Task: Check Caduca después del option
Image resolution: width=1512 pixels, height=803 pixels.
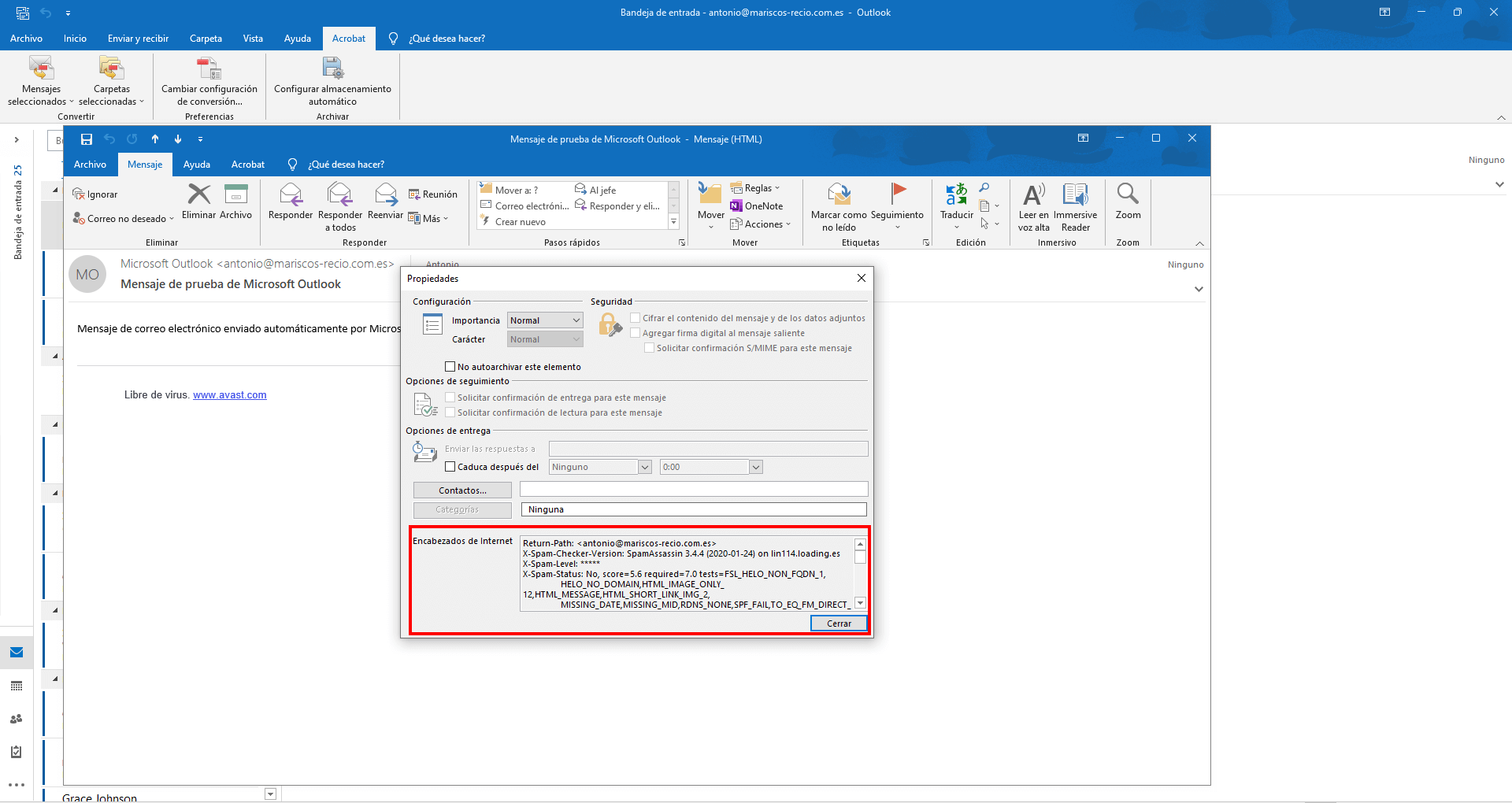Action: pos(450,467)
